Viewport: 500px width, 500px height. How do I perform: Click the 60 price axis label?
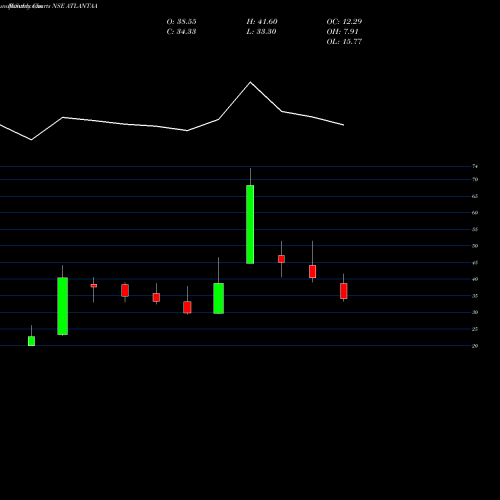pyautogui.click(x=475, y=213)
